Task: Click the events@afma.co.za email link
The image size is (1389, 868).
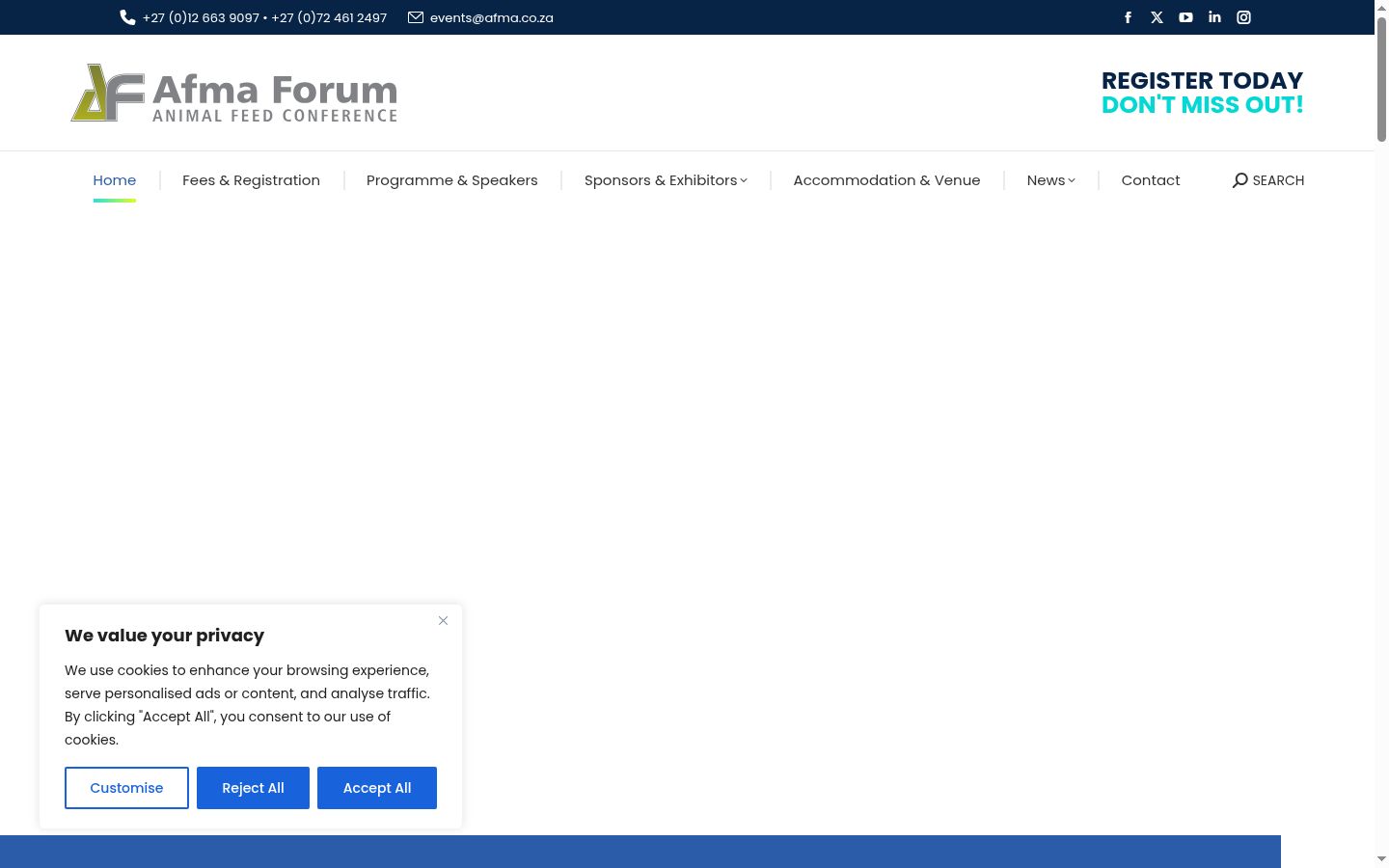Action: point(492,17)
